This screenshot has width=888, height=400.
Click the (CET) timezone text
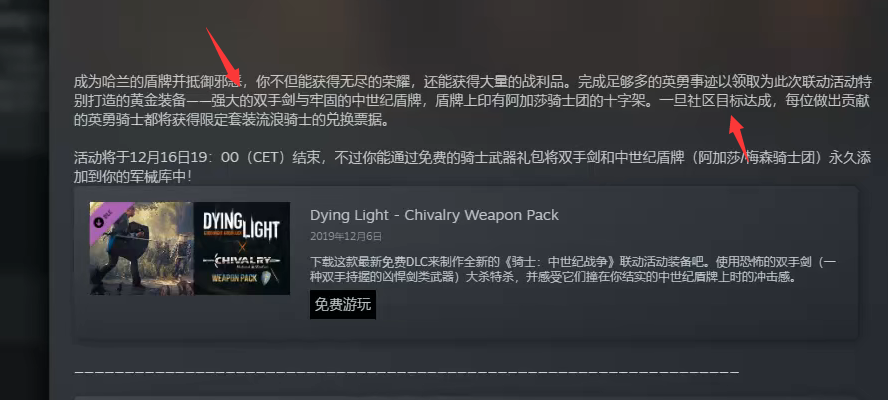(x=266, y=158)
